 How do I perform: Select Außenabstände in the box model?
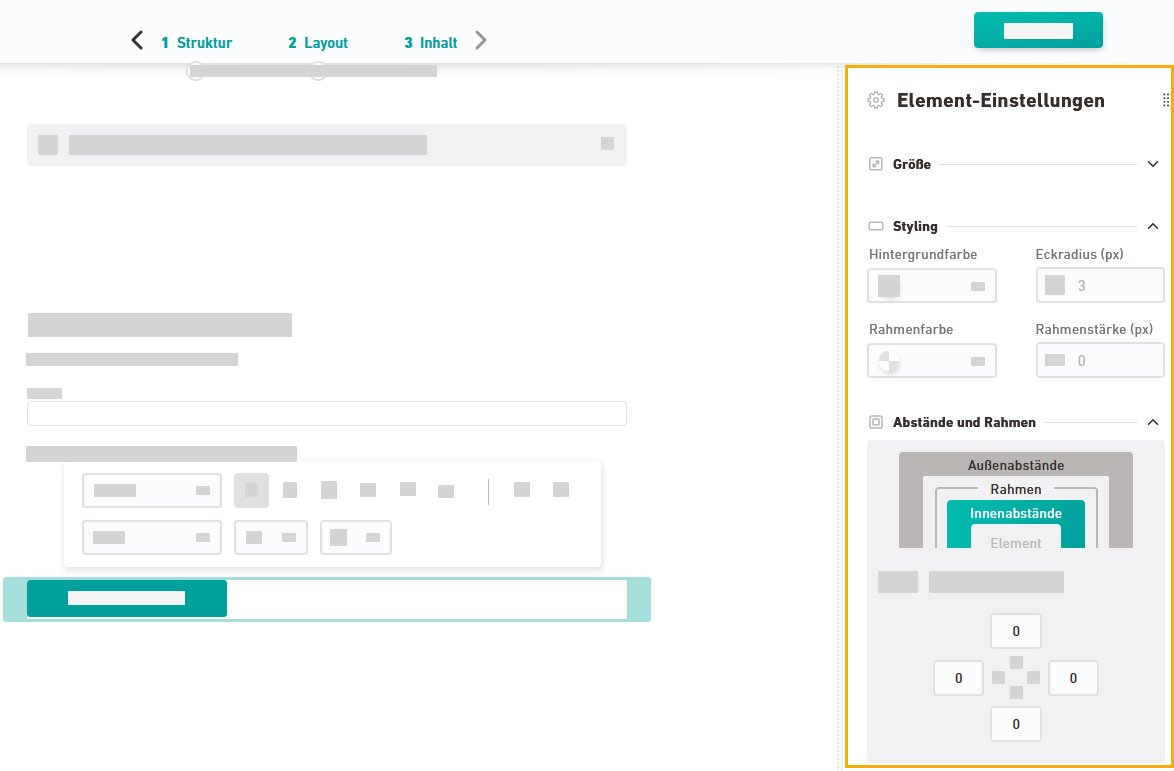pyautogui.click(x=1015, y=465)
